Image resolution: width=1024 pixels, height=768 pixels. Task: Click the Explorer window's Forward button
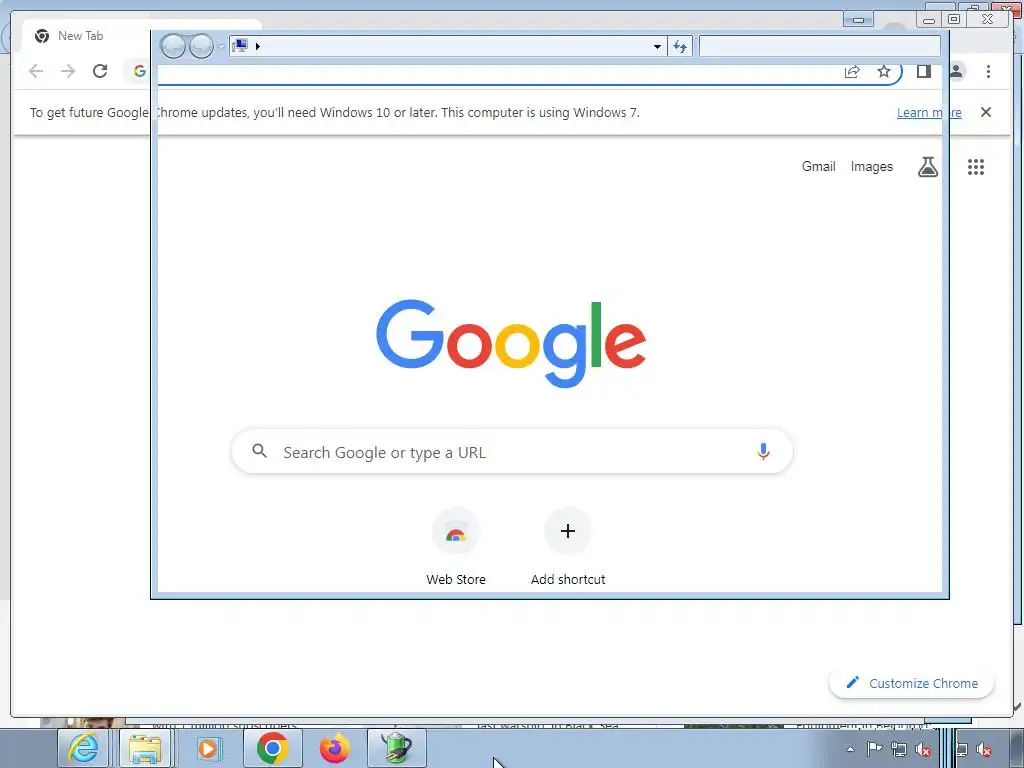click(201, 46)
